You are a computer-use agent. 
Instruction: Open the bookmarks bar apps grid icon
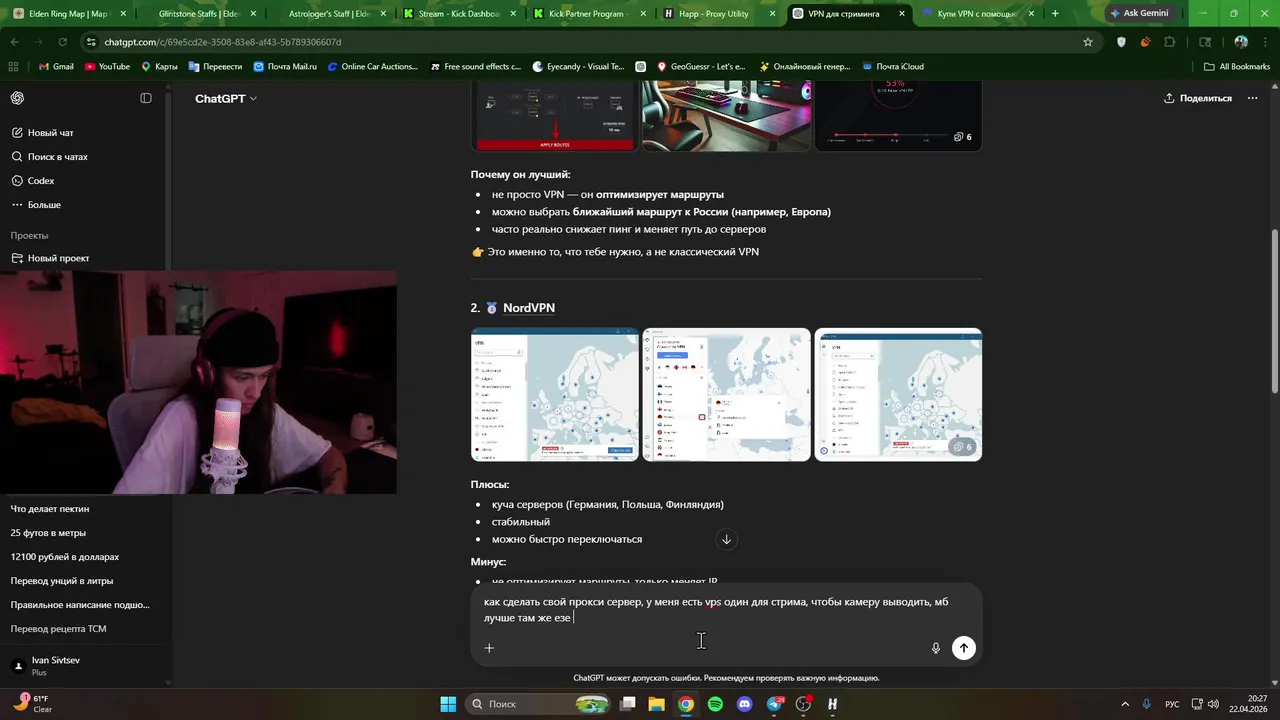pos(13,67)
